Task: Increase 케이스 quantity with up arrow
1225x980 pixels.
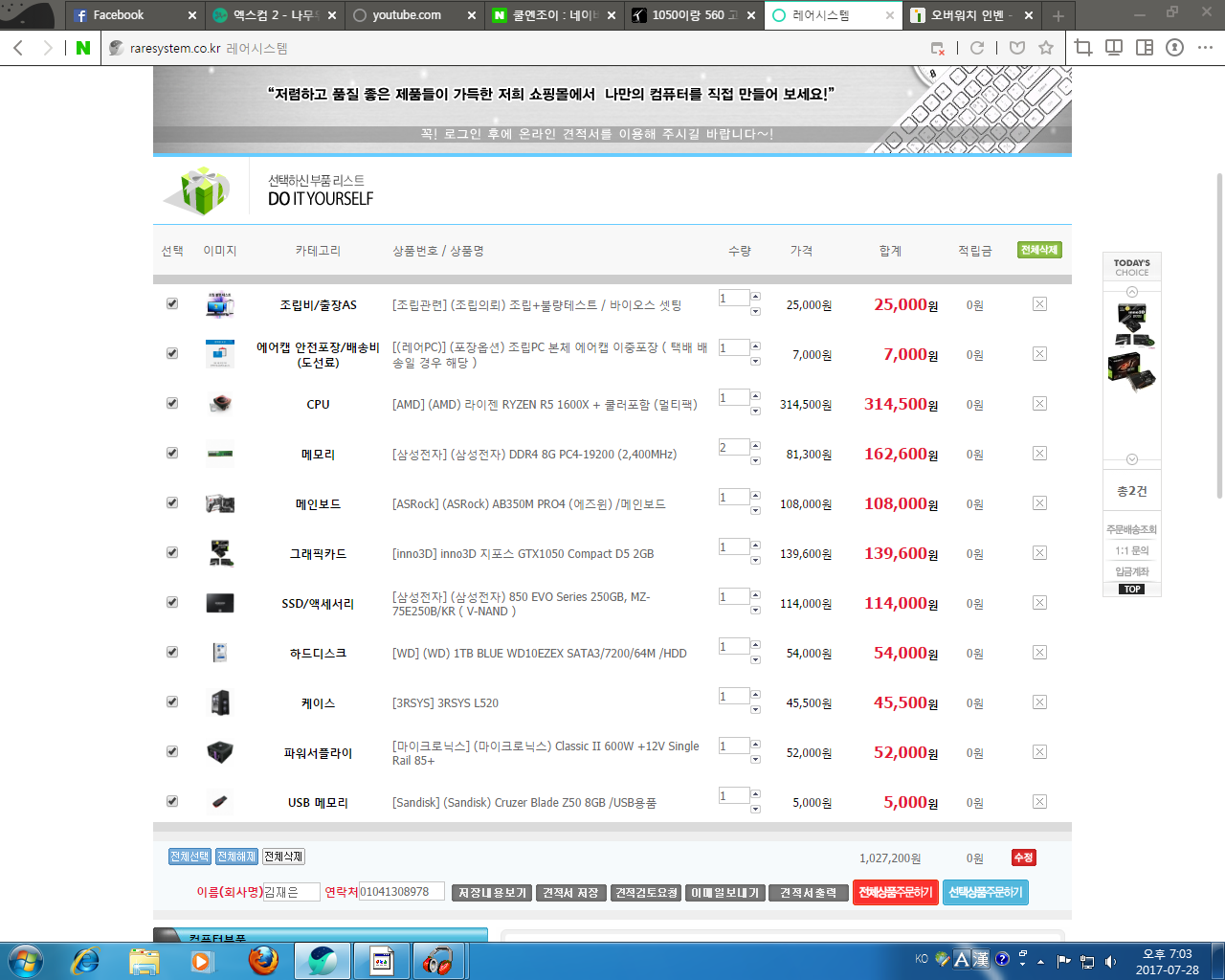Action: click(x=755, y=695)
